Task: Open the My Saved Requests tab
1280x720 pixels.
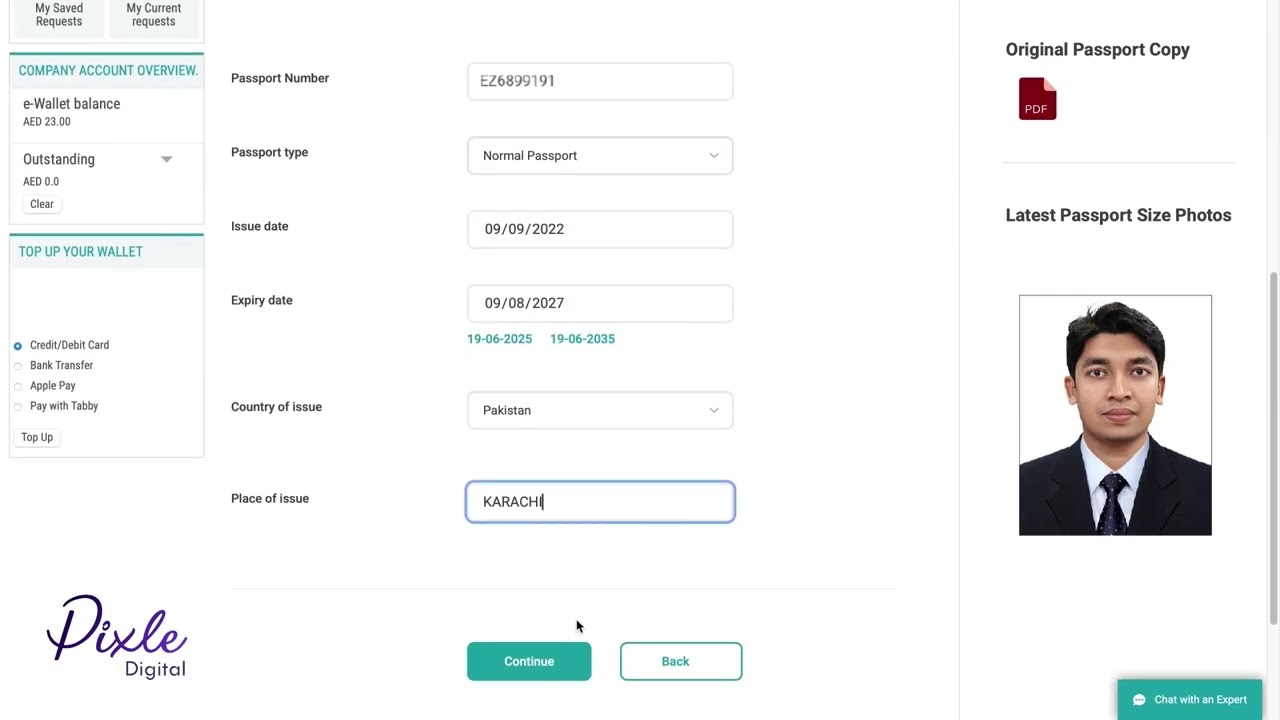Action: point(59,15)
